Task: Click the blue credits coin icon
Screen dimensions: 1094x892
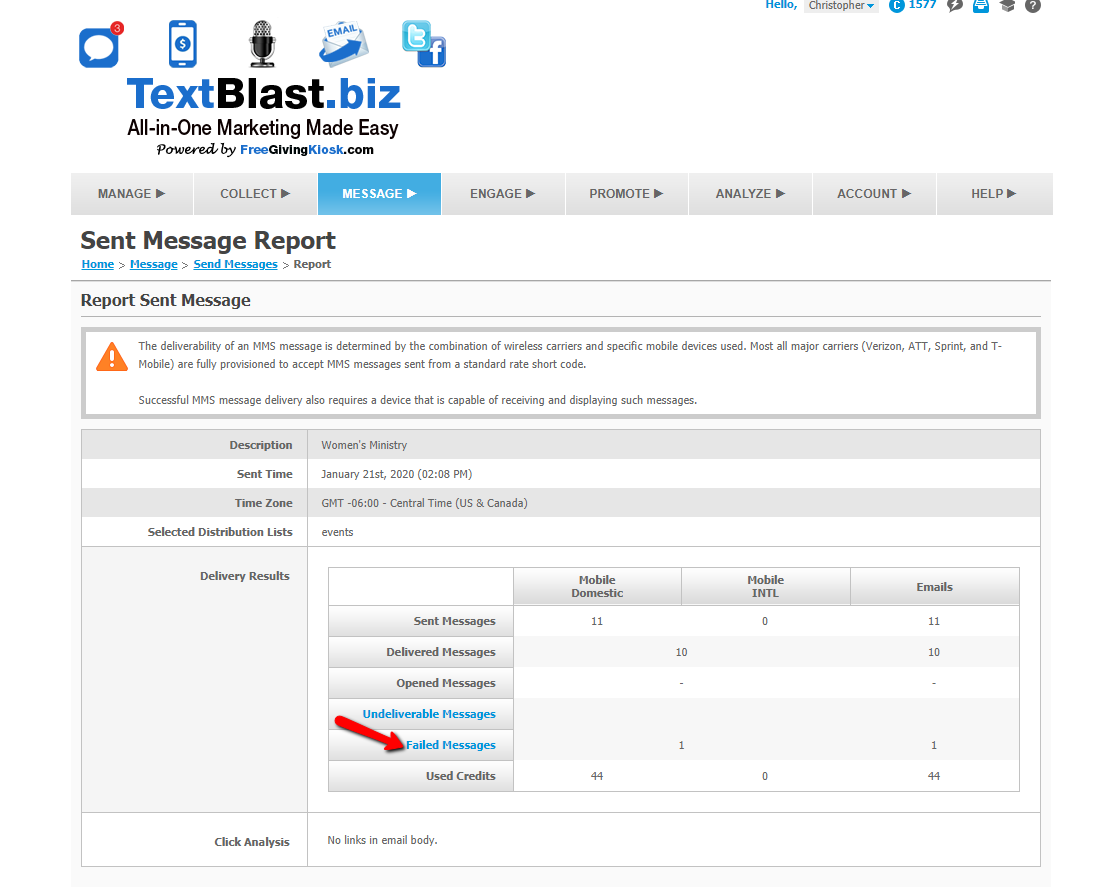Action: [897, 6]
